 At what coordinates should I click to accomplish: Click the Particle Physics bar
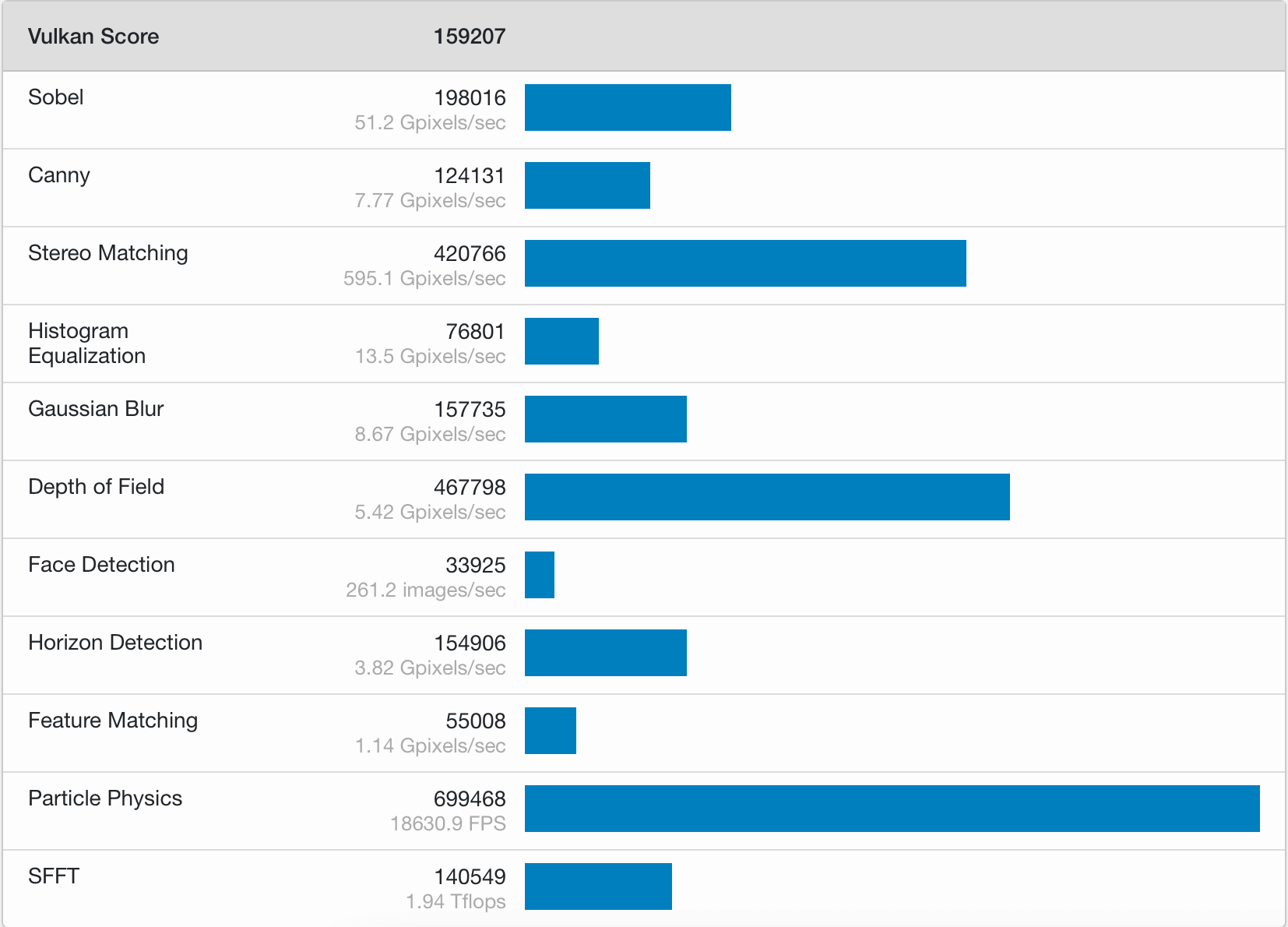click(x=892, y=809)
